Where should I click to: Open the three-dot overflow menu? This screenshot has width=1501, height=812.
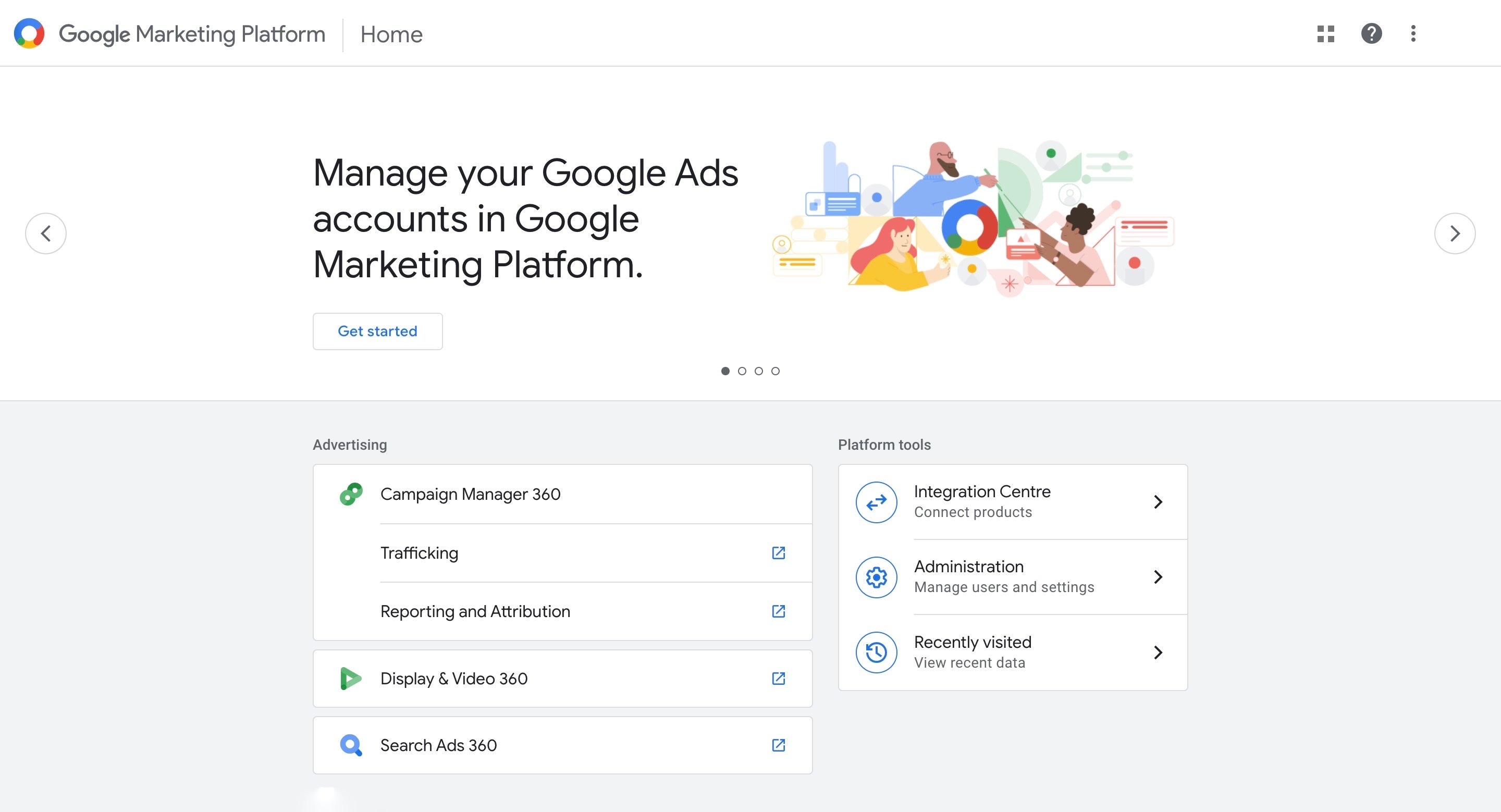(x=1413, y=34)
